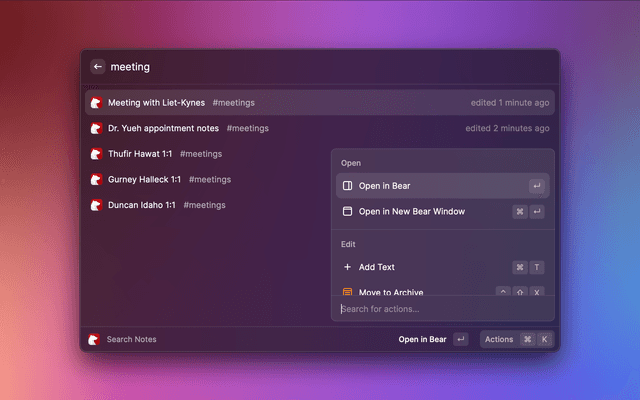The image size is (640, 400).
Task: Focus the Search for actions field
Action: point(440,309)
